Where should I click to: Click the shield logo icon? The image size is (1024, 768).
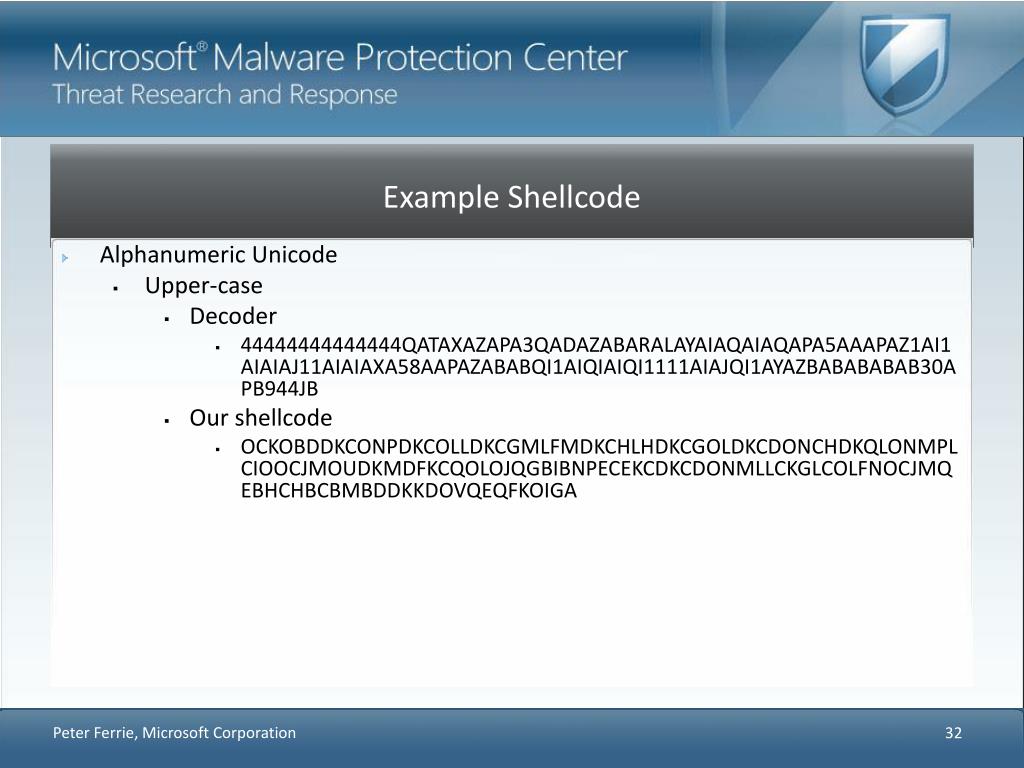click(x=904, y=64)
